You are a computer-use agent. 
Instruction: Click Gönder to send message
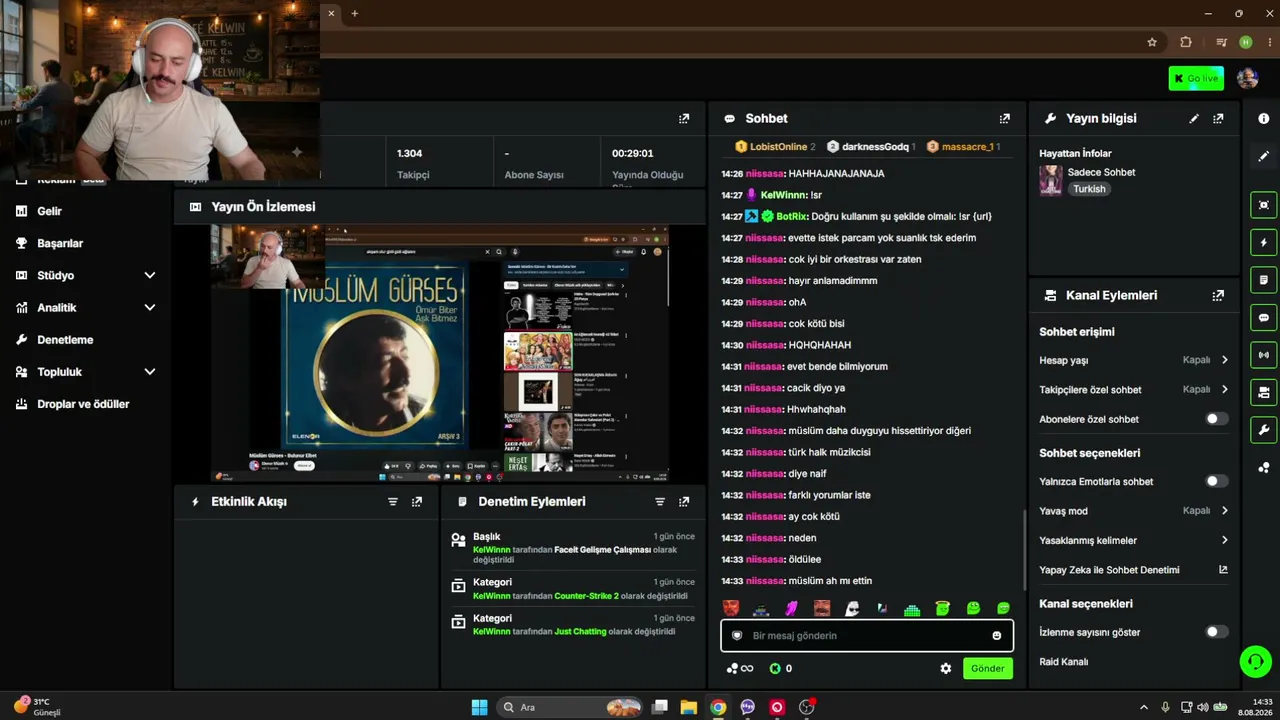(988, 668)
